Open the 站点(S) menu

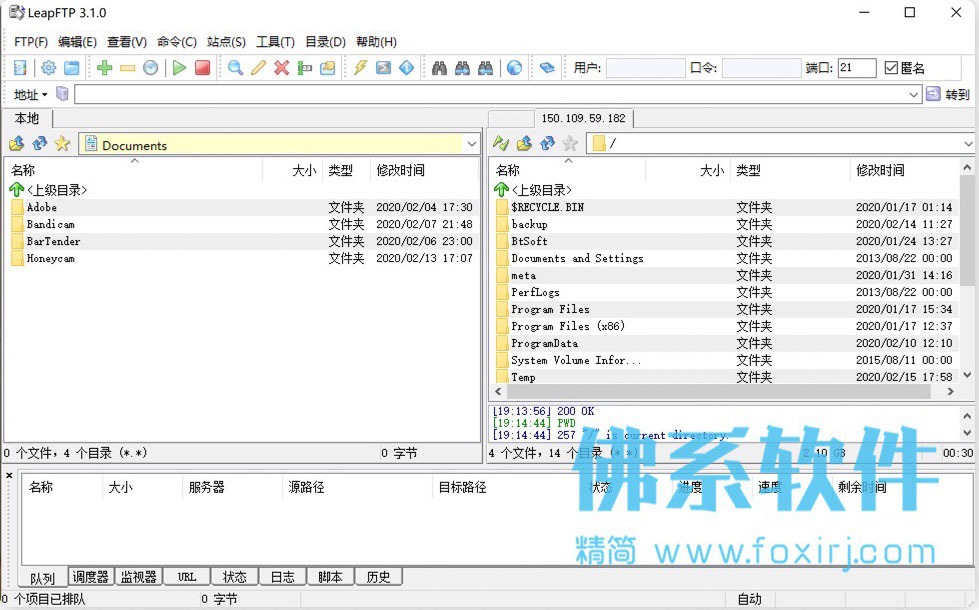pos(226,42)
